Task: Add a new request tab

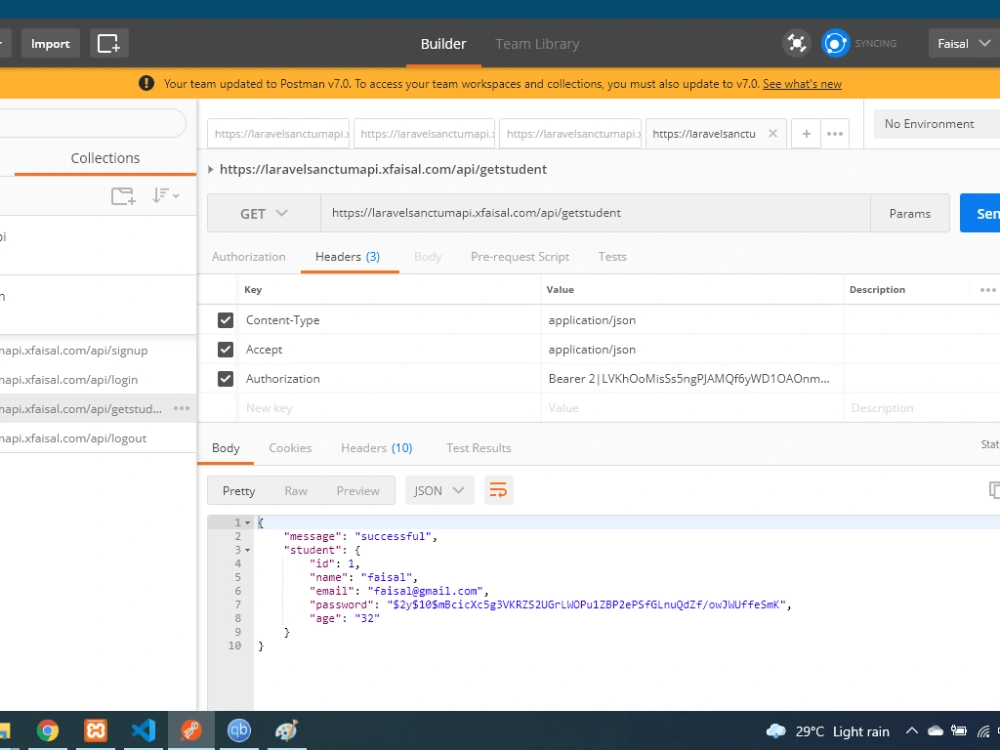Action: coord(806,133)
